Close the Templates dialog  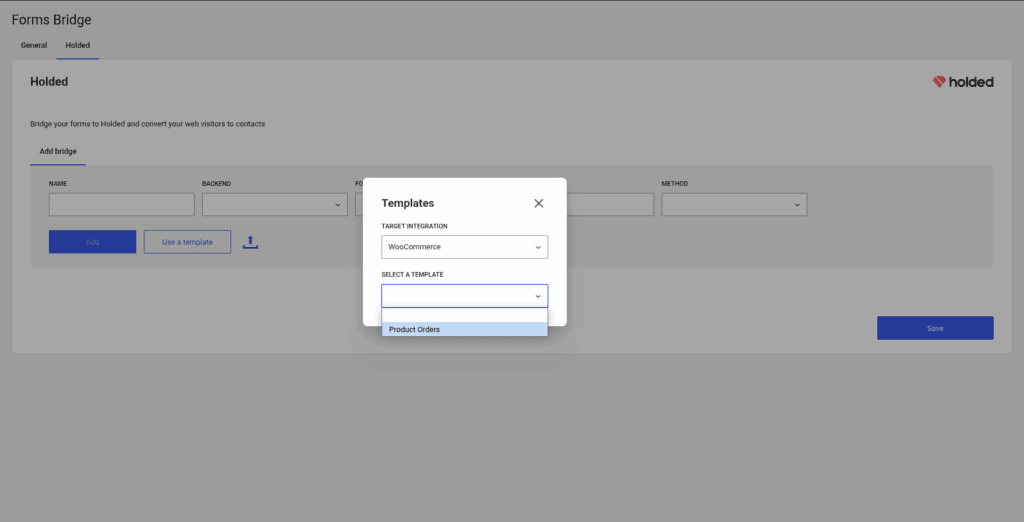(x=538, y=203)
